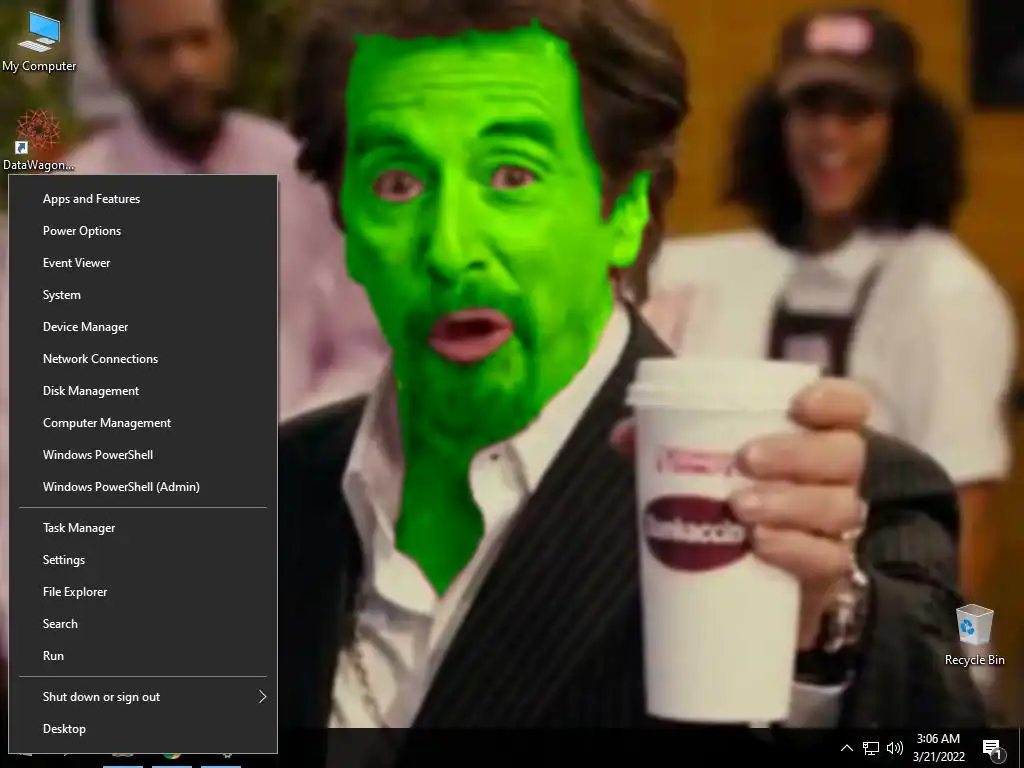Select the DataWagon desktop shortcut

pyautogui.click(x=39, y=140)
